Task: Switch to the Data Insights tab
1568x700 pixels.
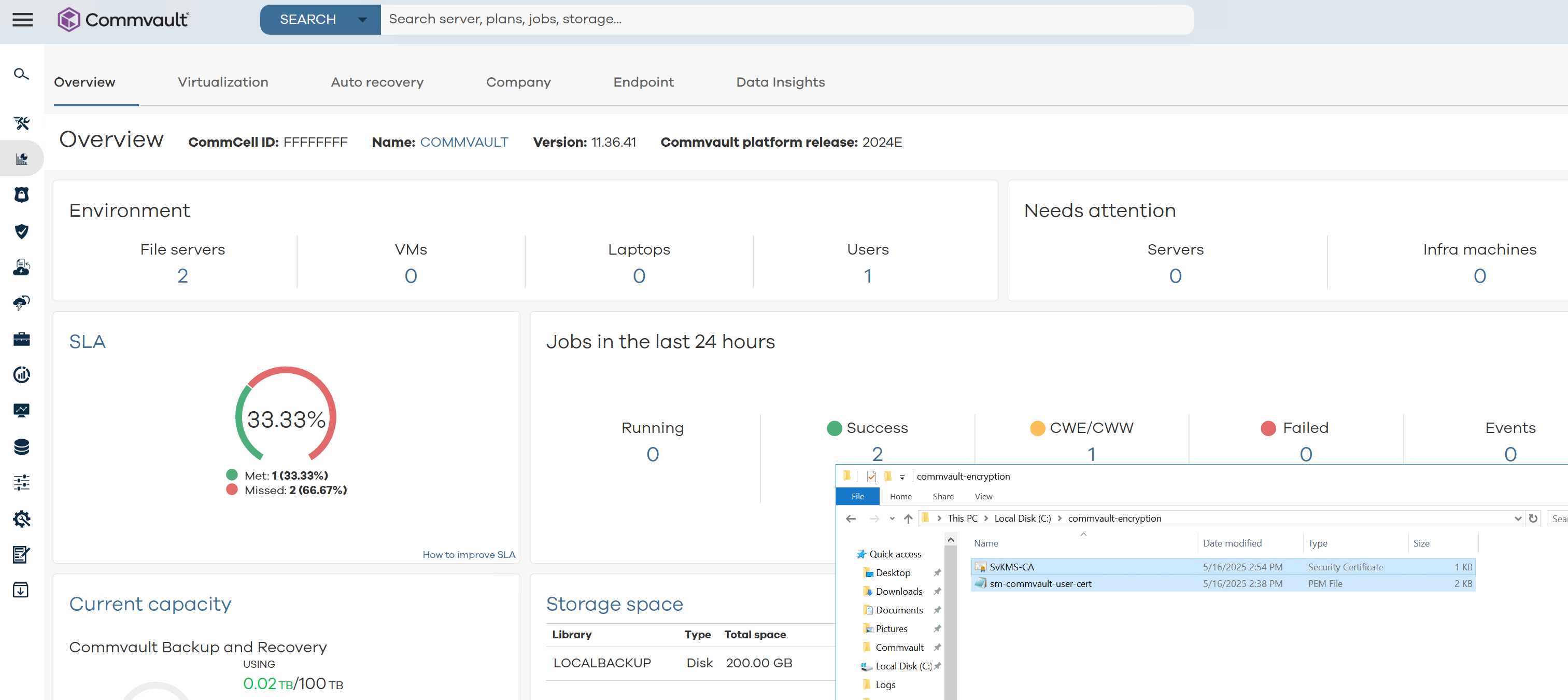Action: click(x=780, y=82)
